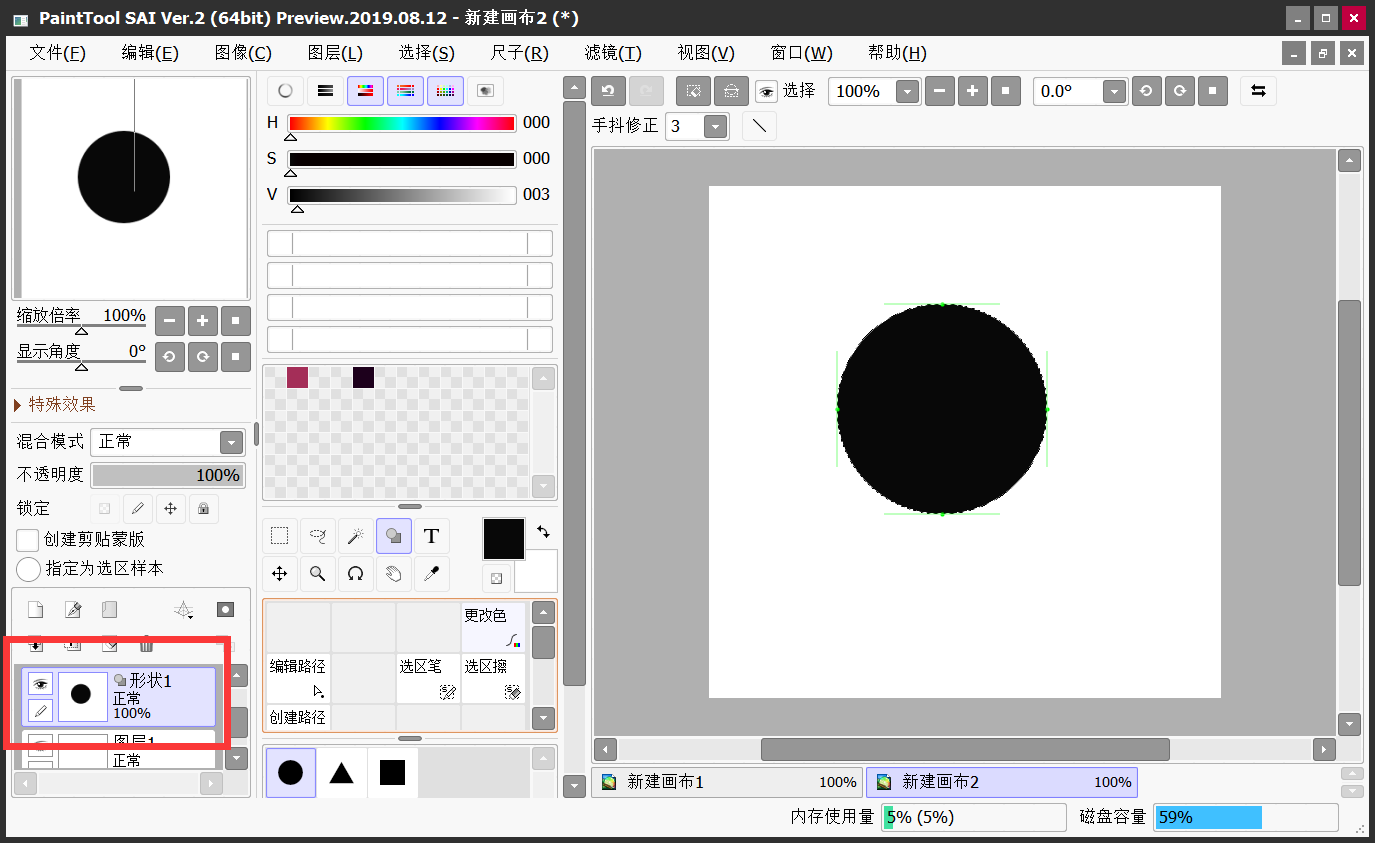Click the invert selection icon
This screenshot has height=843, width=1375.
(731, 91)
